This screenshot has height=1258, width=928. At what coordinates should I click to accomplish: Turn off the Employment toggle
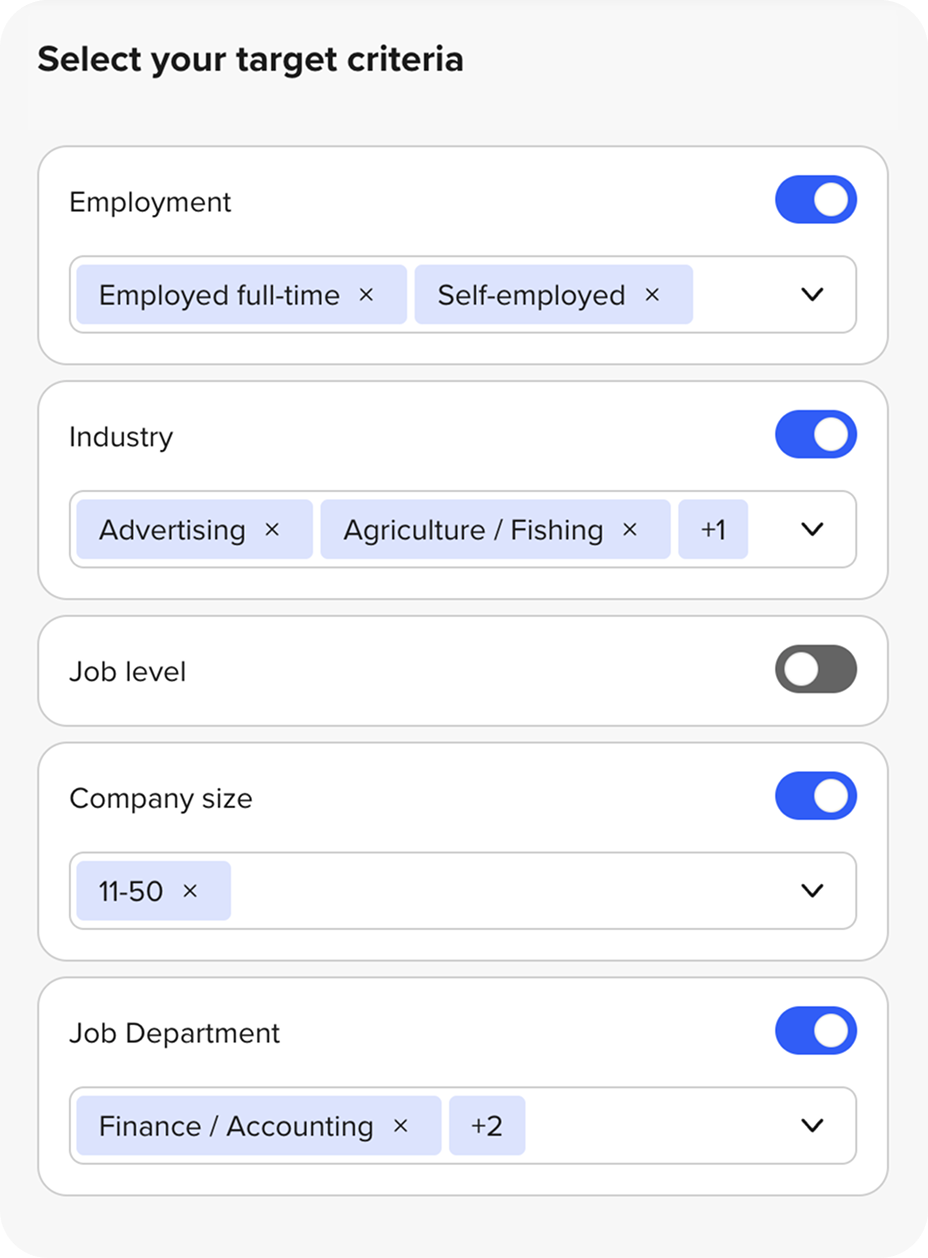[815, 200]
